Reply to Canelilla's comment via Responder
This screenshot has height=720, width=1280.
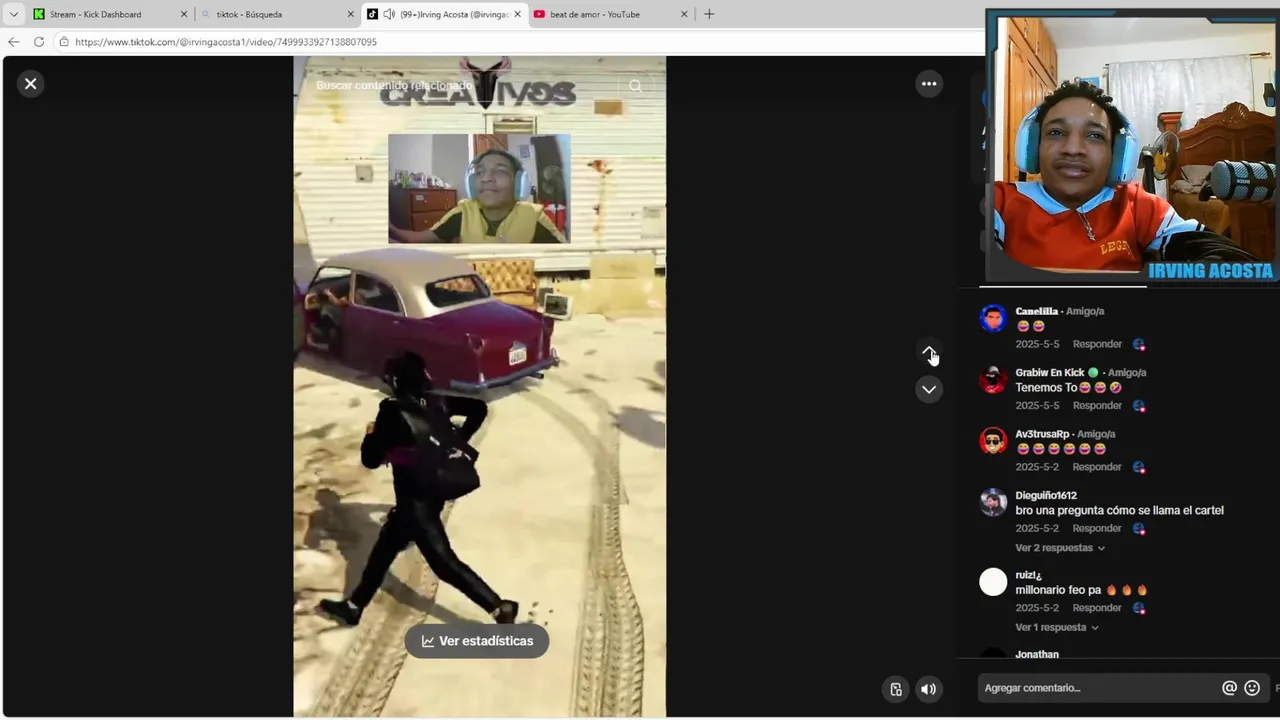coord(1097,344)
